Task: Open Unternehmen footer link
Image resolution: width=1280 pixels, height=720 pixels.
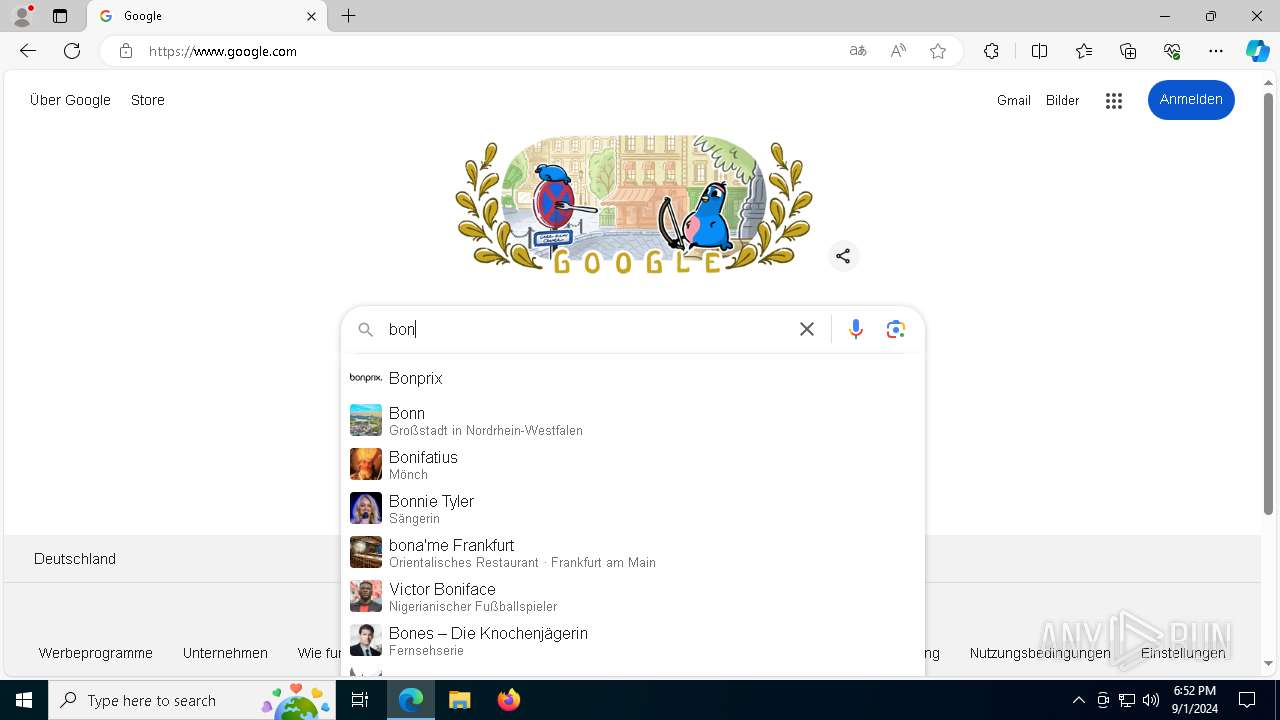Action: [225, 653]
